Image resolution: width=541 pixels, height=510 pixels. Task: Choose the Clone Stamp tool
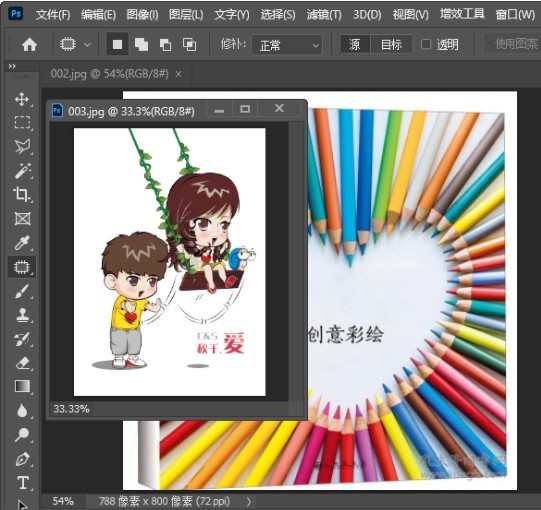tap(22, 315)
